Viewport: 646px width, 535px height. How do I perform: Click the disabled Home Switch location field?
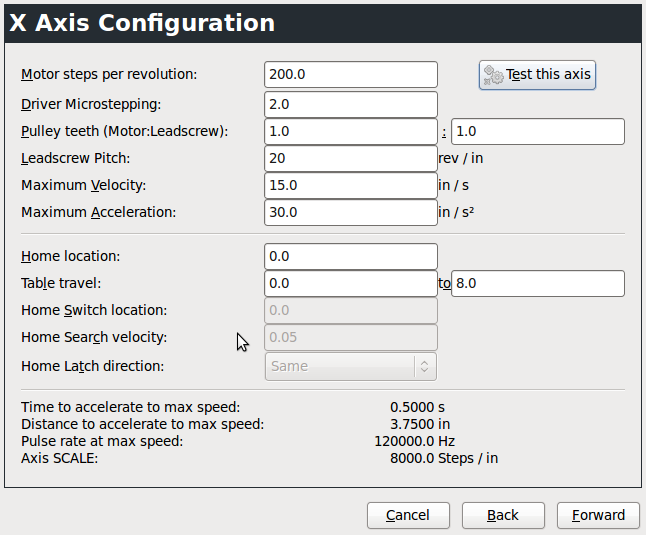coord(351,310)
